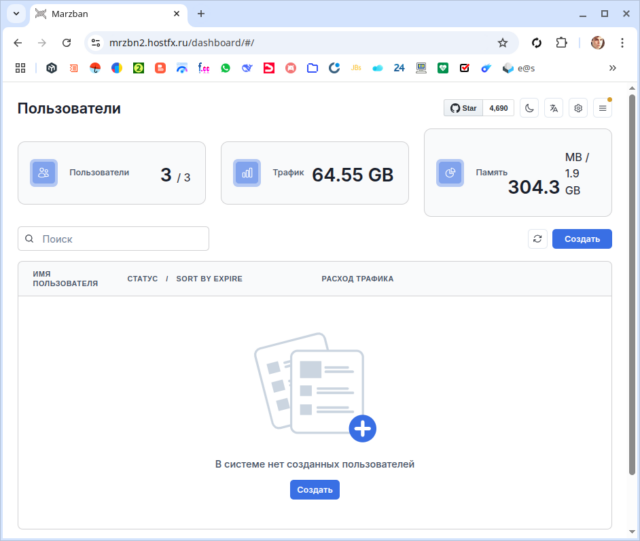Expand the Sort by expire option
640x541 pixels.
pos(209,279)
